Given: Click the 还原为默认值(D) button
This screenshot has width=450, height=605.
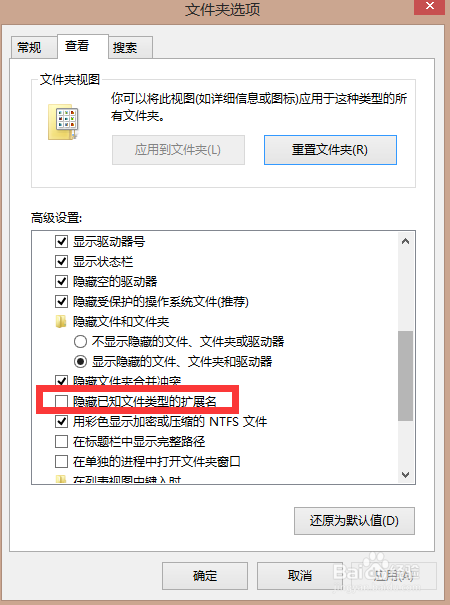Looking at the screenshot, I should 354,521.
